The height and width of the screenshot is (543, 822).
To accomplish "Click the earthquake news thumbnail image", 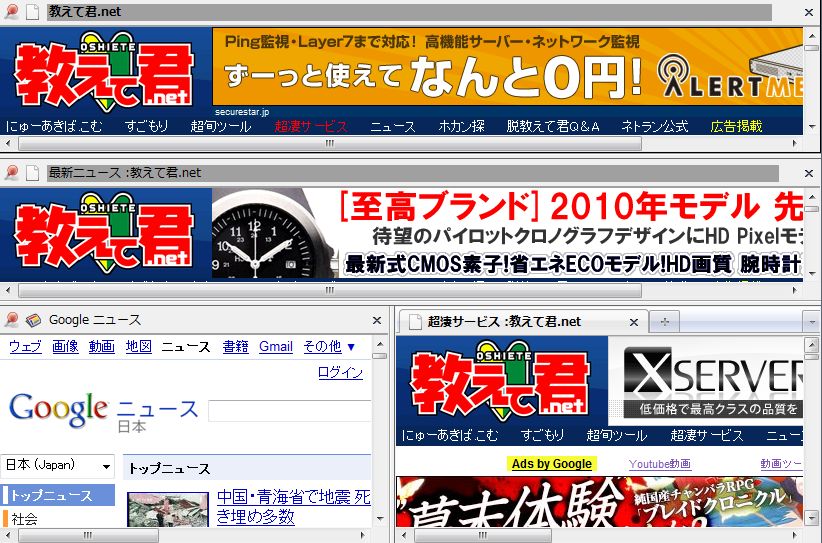I will (168, 509).
